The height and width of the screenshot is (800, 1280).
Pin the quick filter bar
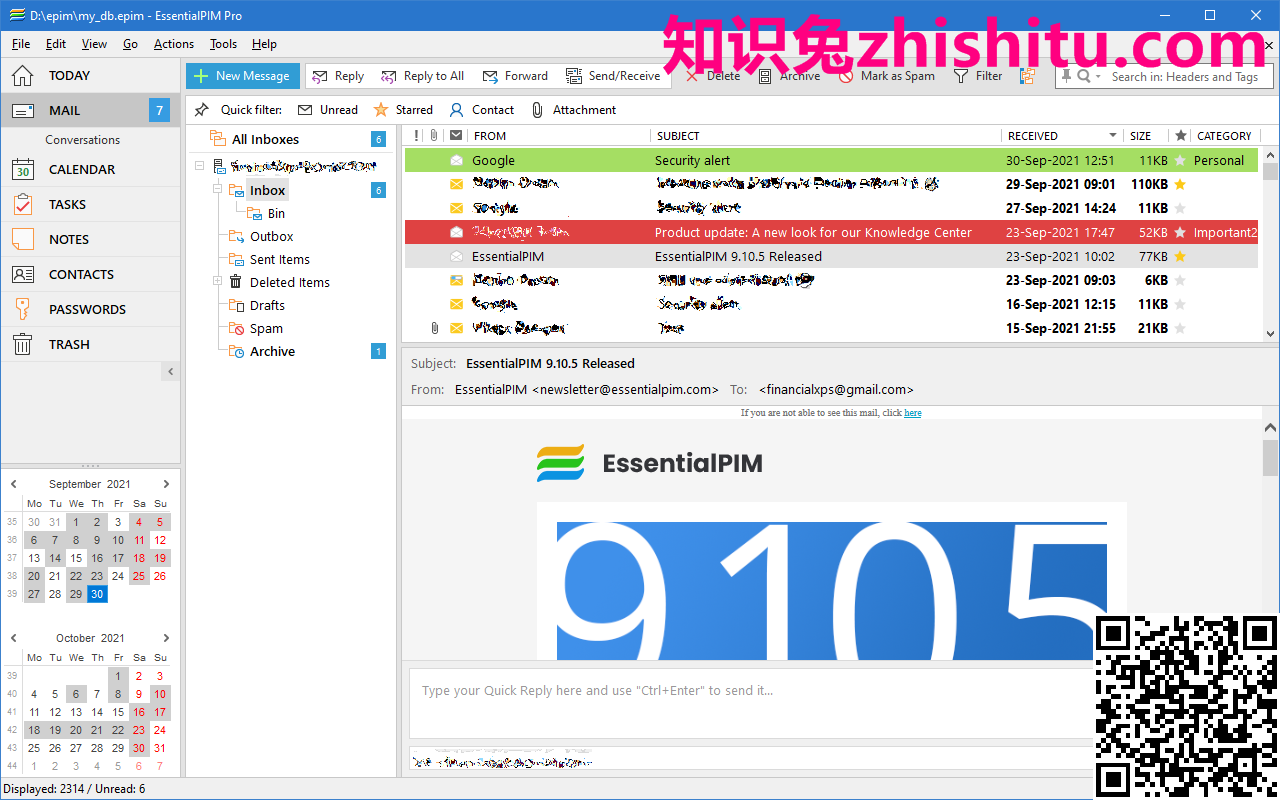[x=201, y=110]
